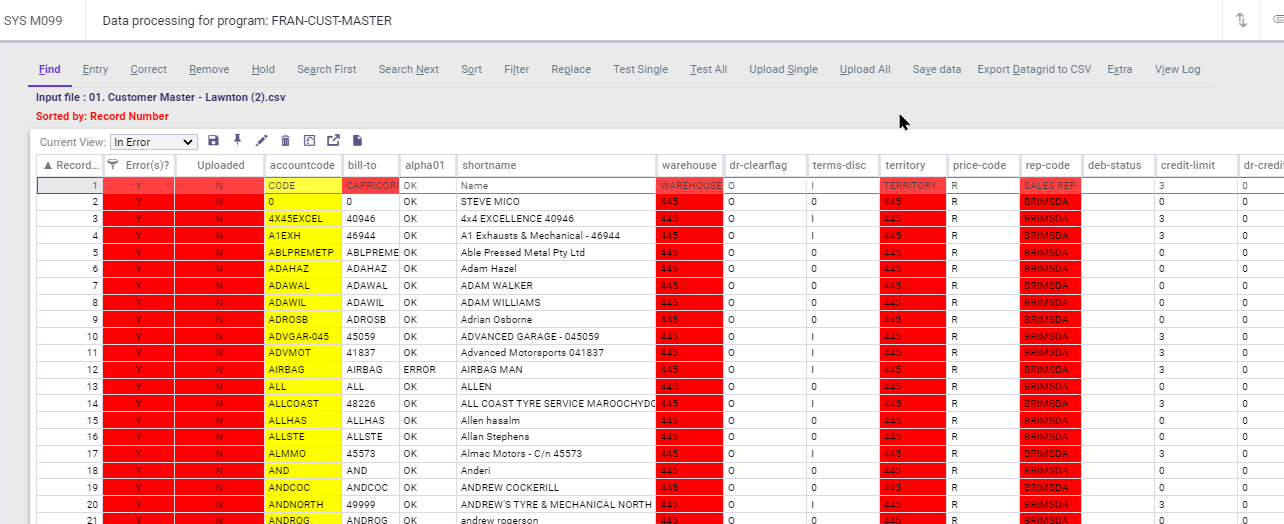Click Upload Single in the menu
Screen dimensions: 1284x524
coord(784,69)
